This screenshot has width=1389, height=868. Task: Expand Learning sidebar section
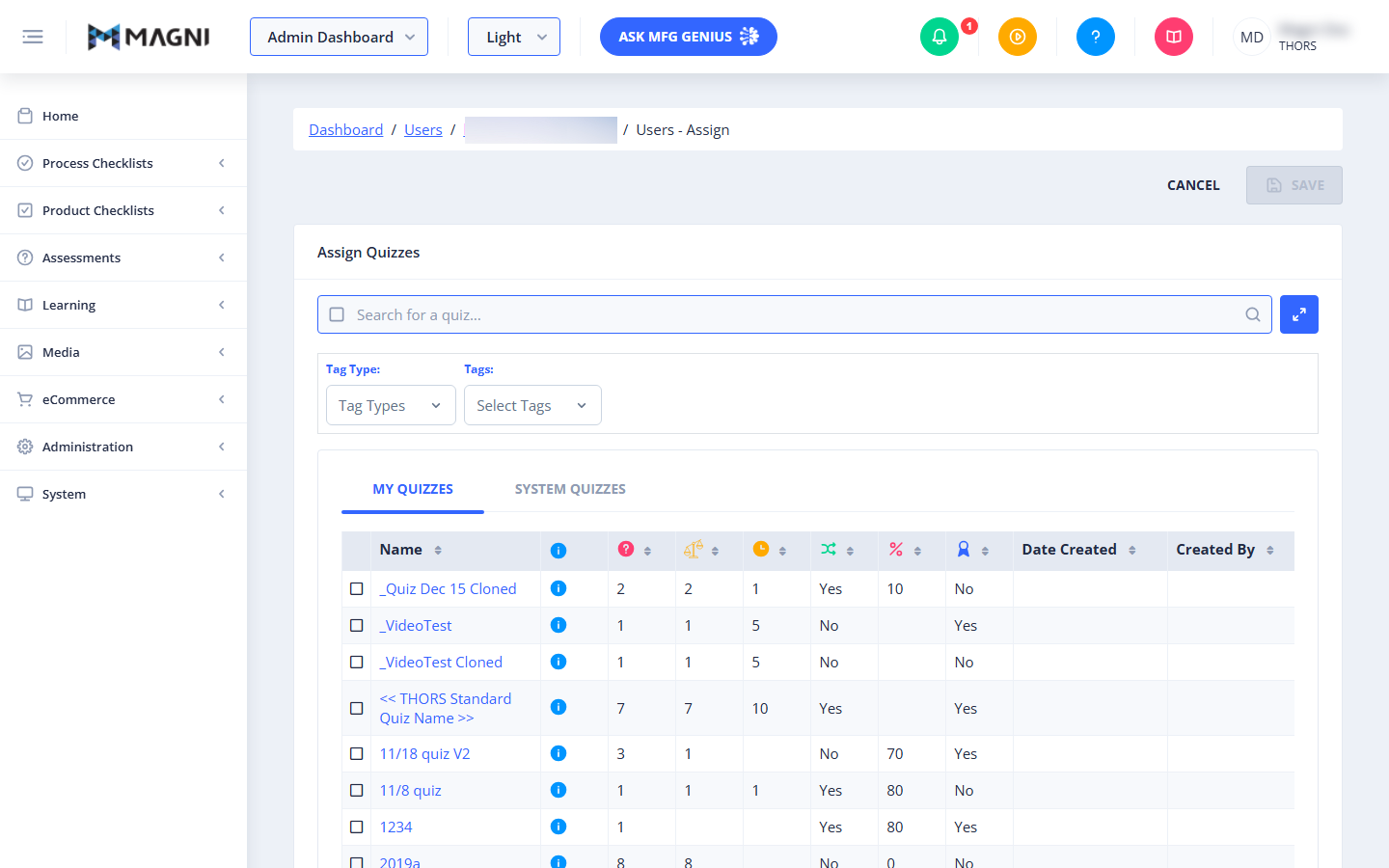123,305
